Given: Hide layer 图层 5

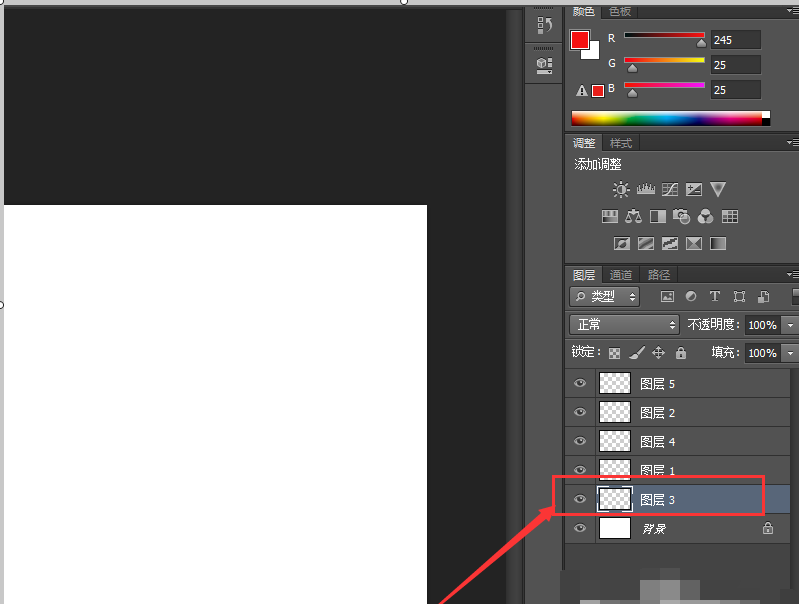Looking at the screenshot, I should tap(580, 383).
